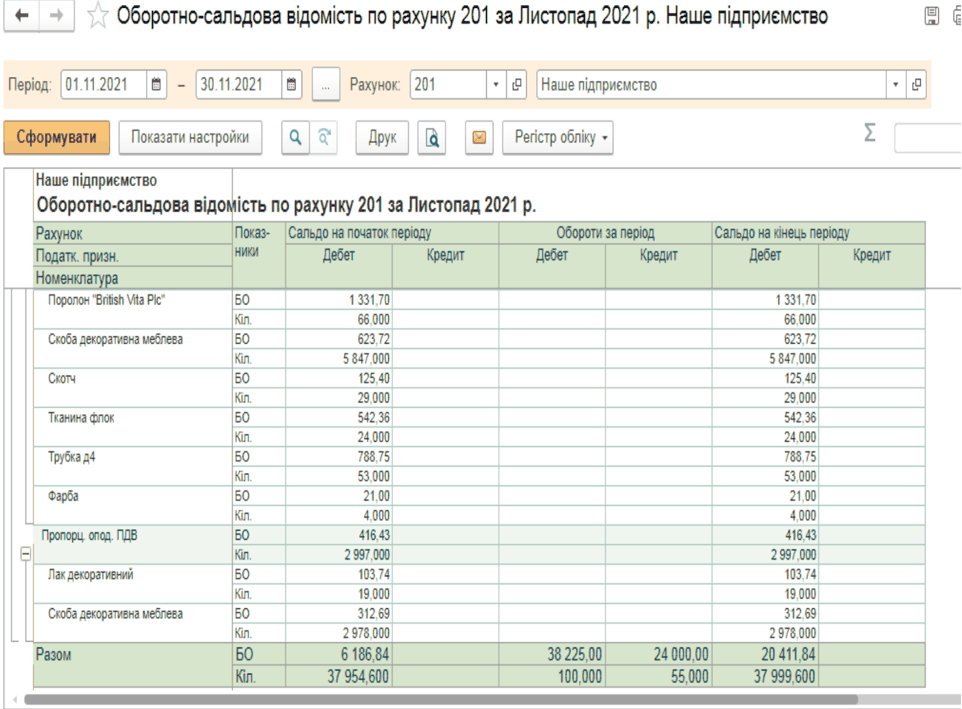962x709 pixels.
Task: Click the sum value field next to sigma
Action: click(928, 137)
